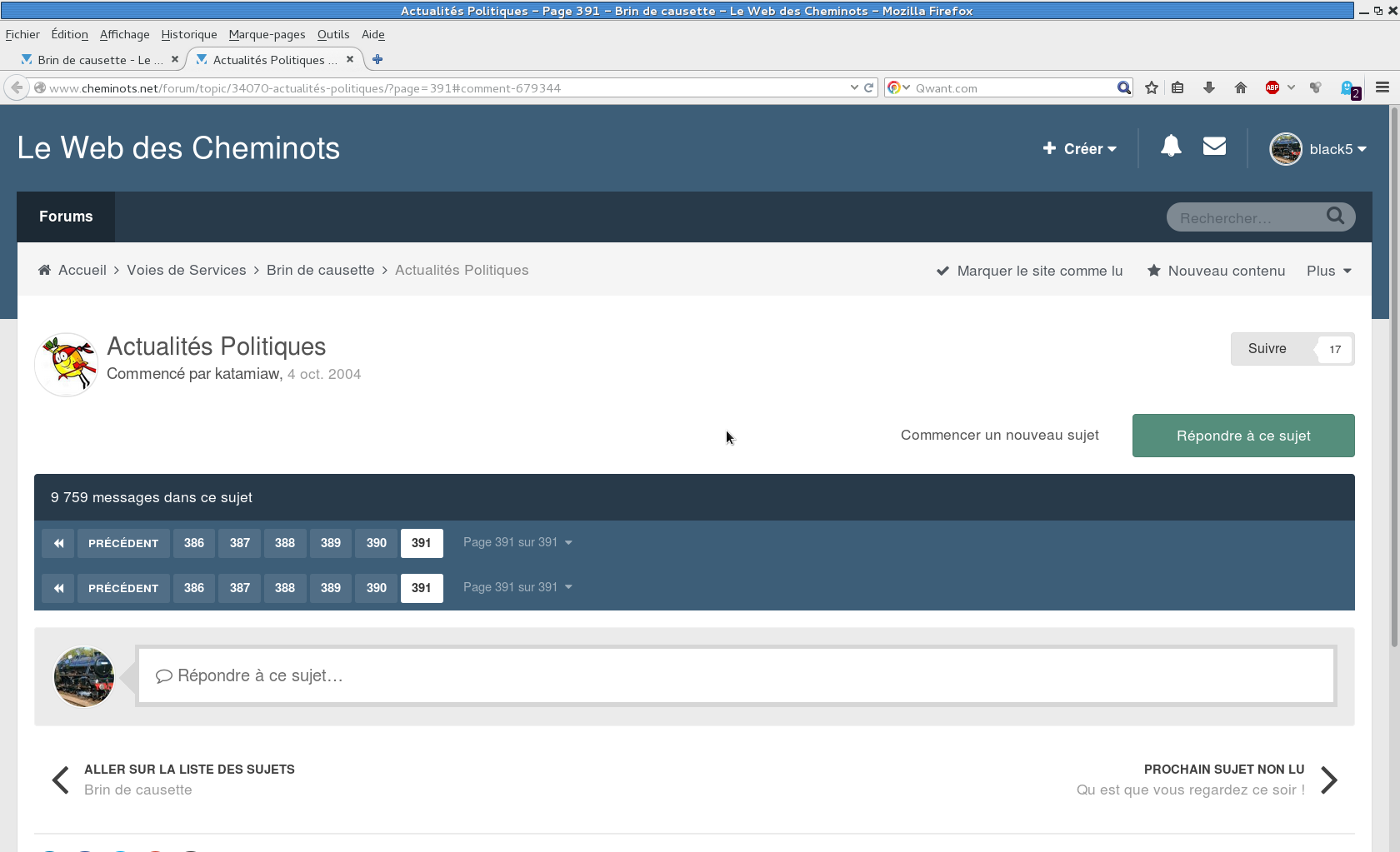
Task: Switch to the Brin de causette tab
Action: 98,60
